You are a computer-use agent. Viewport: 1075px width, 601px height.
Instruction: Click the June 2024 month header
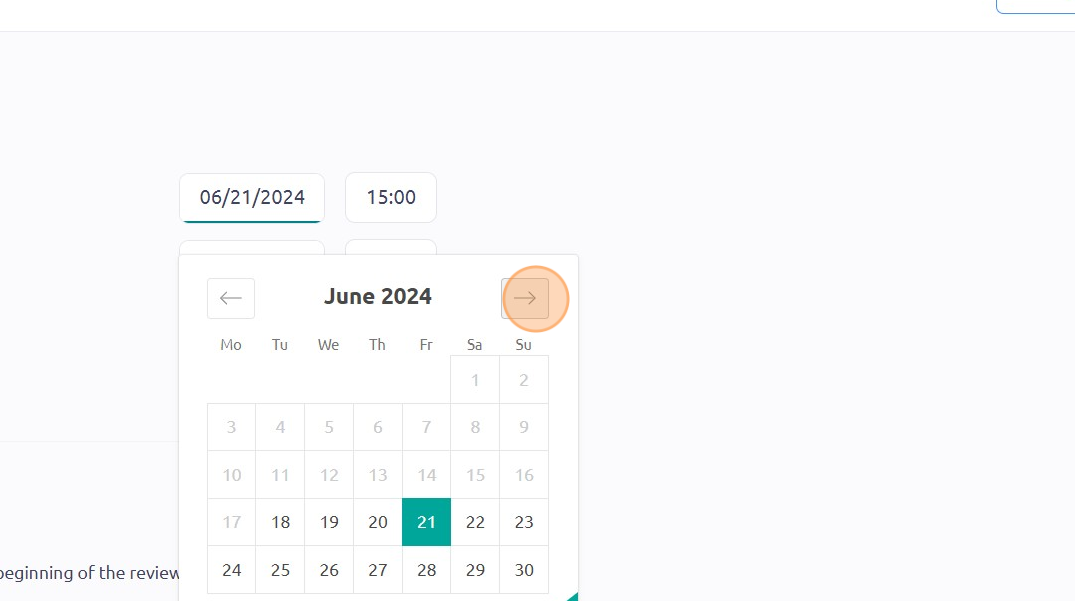pos(378,297)
